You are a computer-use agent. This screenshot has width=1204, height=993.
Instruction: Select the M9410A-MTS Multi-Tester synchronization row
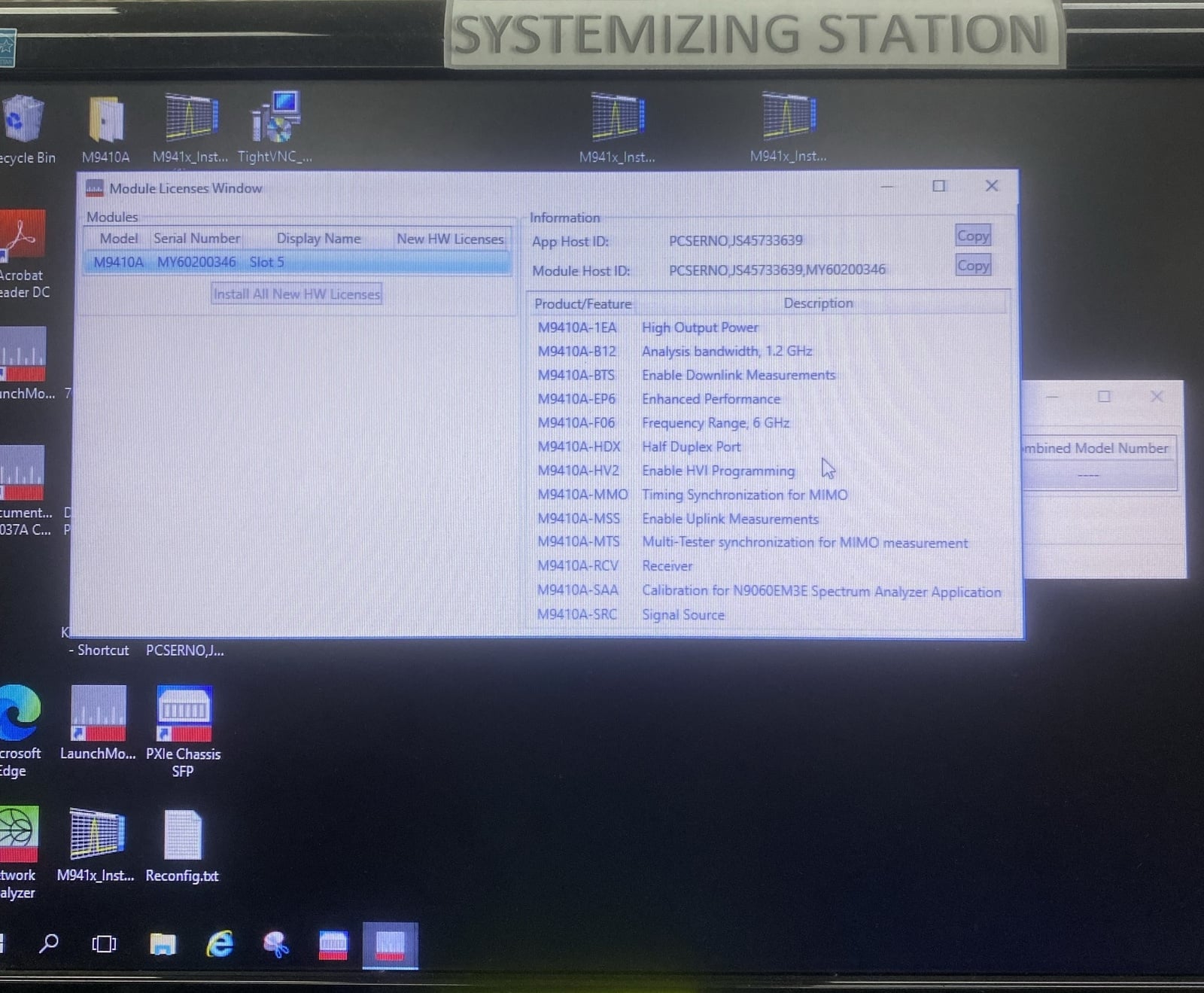[768, 542]
